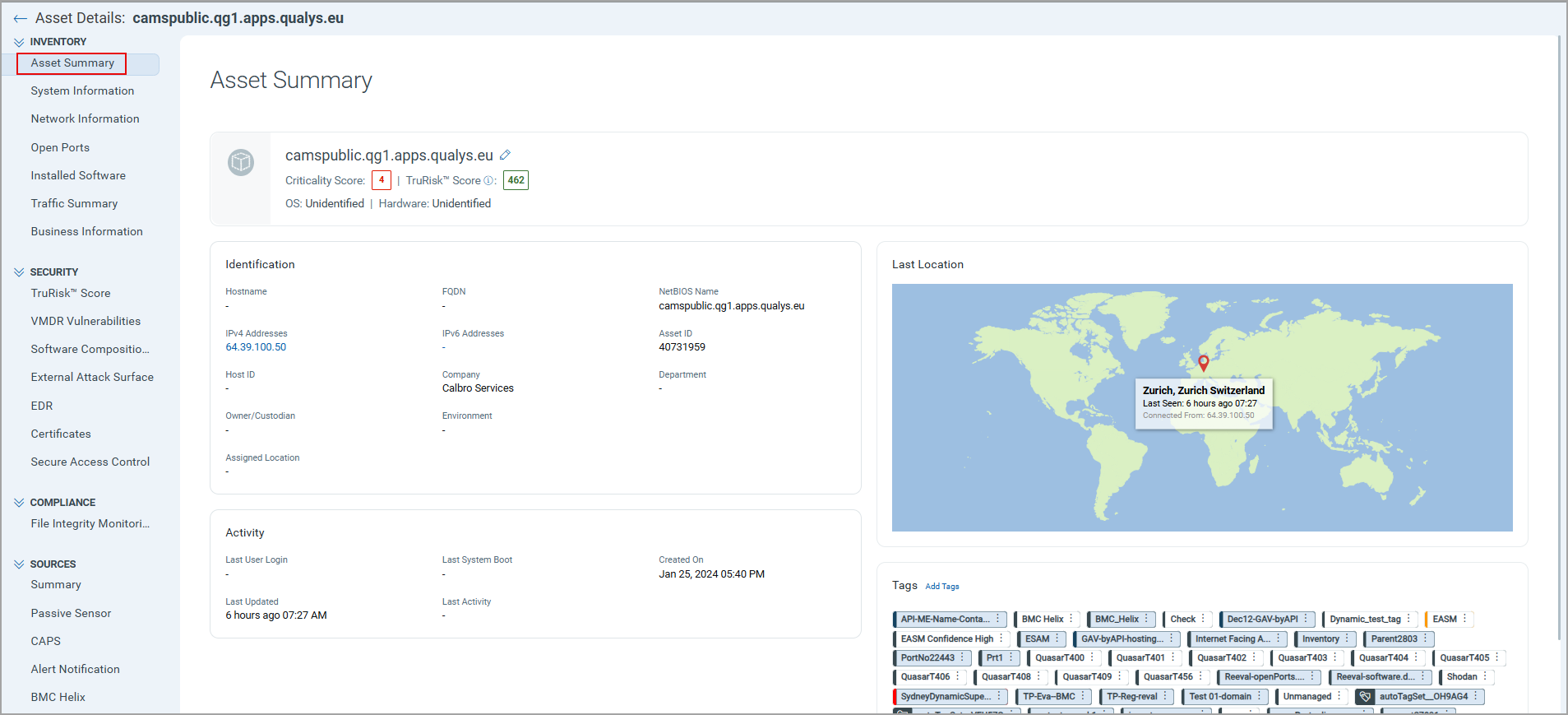Click the back arrow beside Asset Details
The height and width of the screenshot is (715, 1568).
pos(20,18)
